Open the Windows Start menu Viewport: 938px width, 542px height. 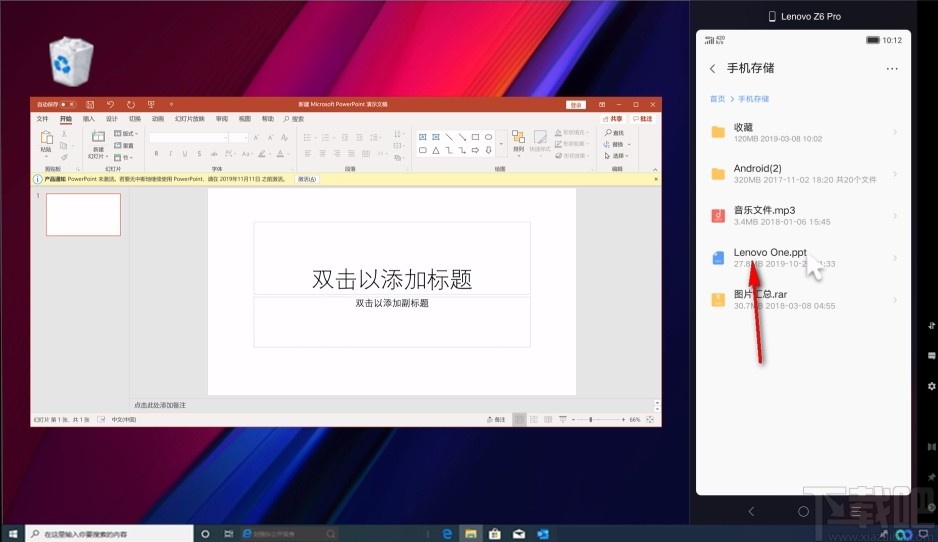(12, 534)
